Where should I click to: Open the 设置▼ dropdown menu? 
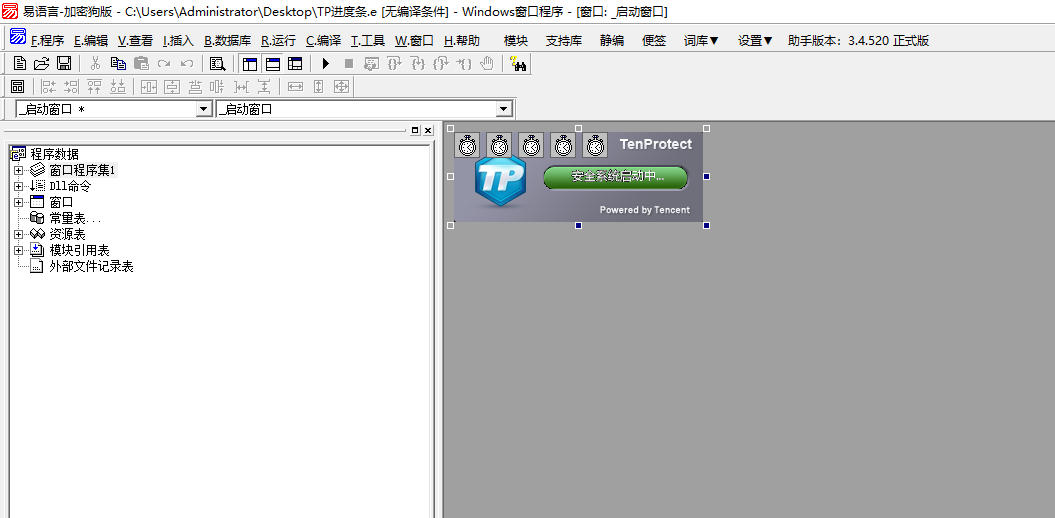tap(756, 40)
